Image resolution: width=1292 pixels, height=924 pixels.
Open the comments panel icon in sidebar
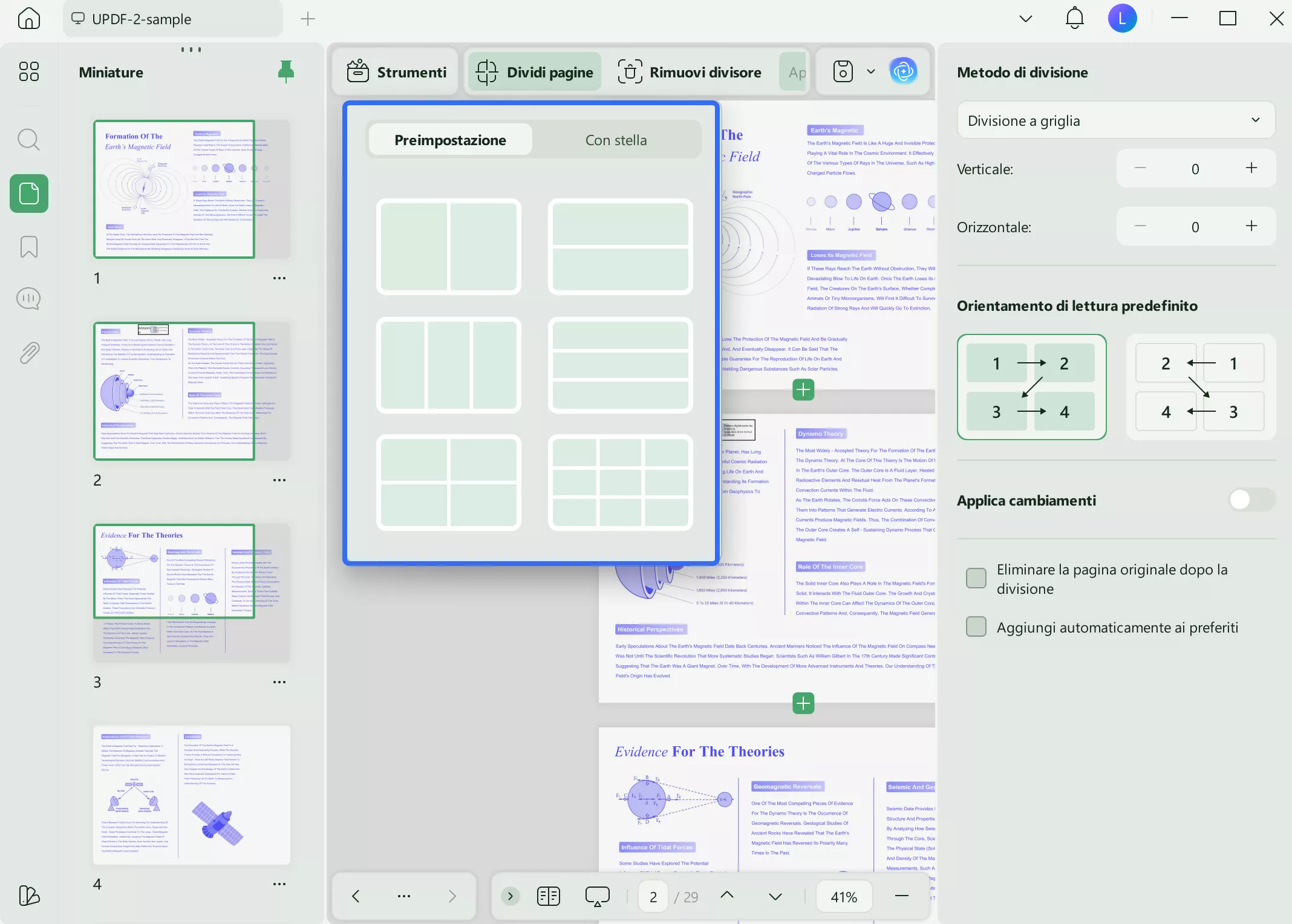(x=29, y=299)
